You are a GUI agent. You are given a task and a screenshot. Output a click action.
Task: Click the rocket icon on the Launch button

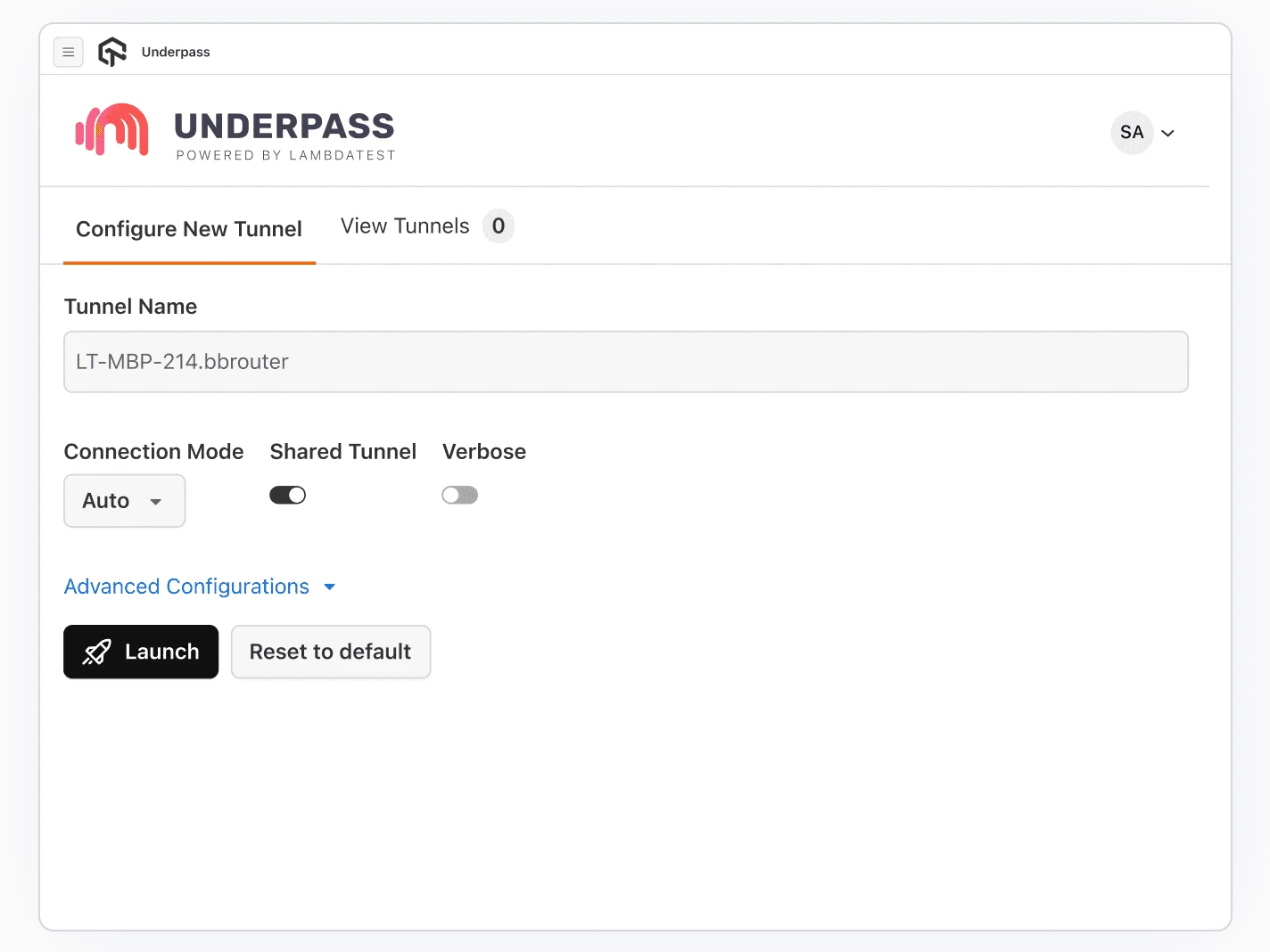(96, 652)
